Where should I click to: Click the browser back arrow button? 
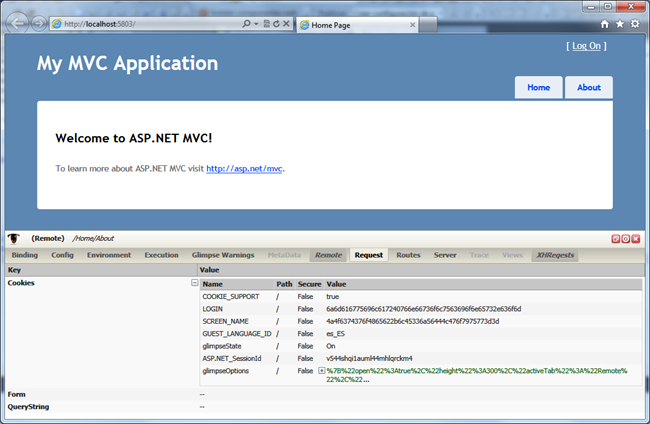click(15, 22)
